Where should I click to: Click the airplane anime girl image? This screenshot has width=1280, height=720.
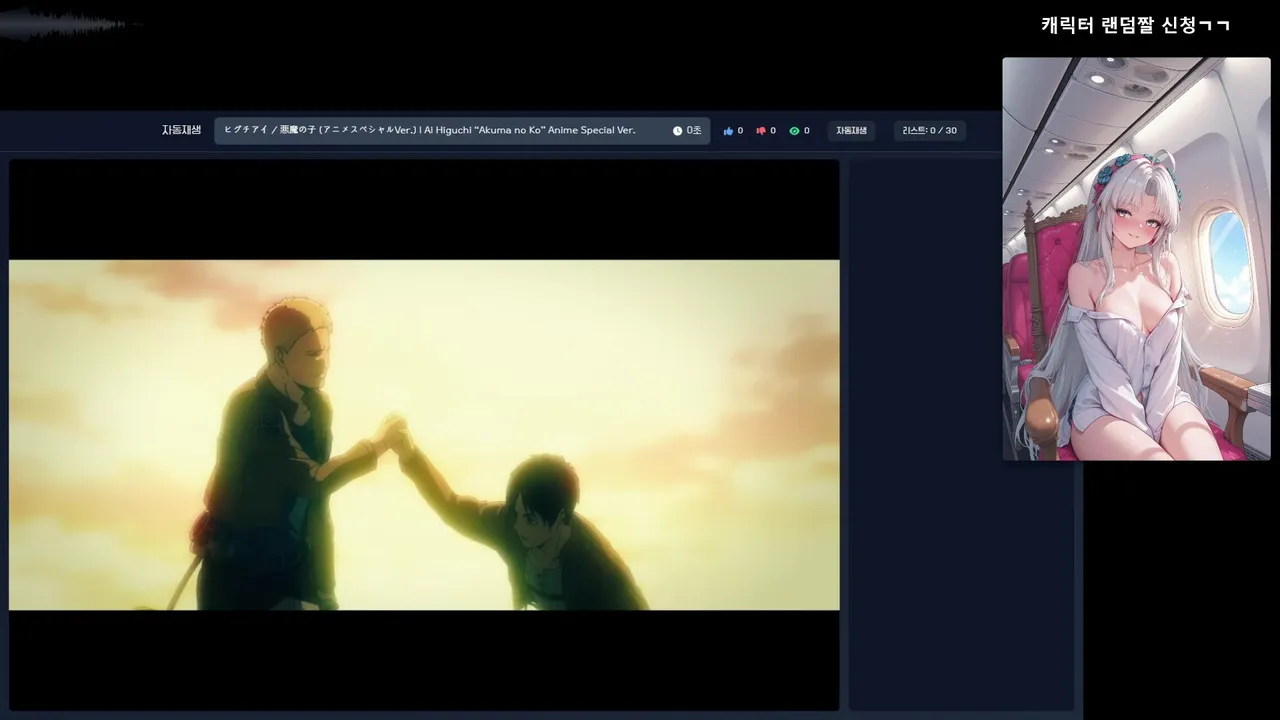[1136, 259]
